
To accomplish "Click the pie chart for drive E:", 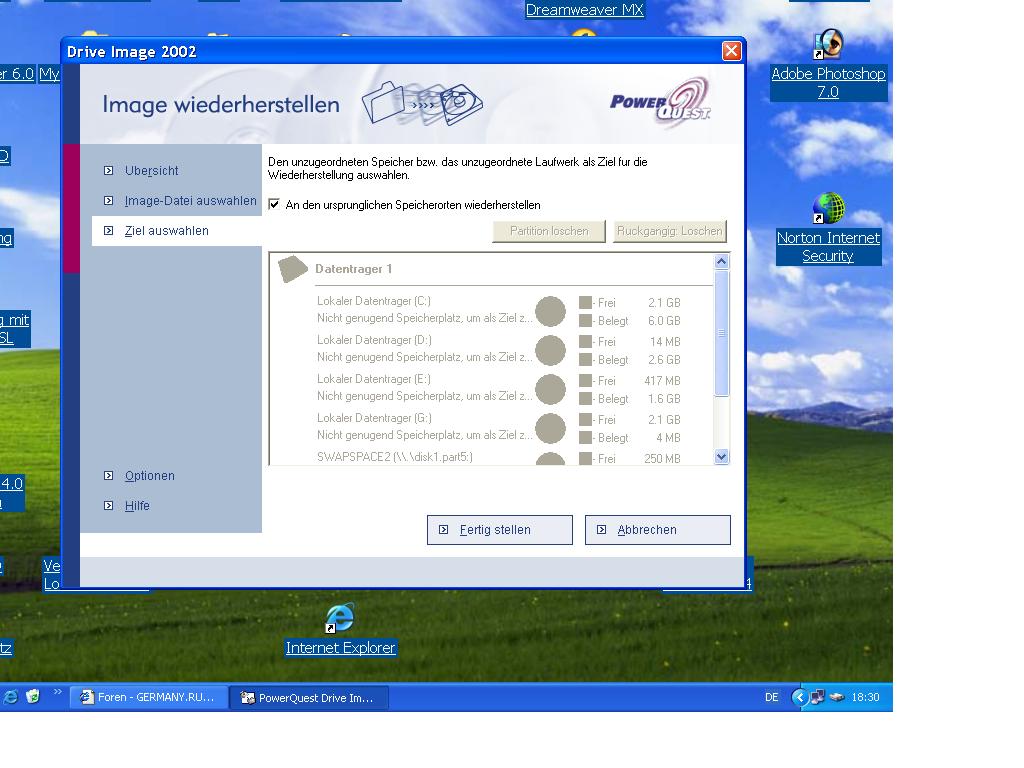I will [x=551, y=389].
